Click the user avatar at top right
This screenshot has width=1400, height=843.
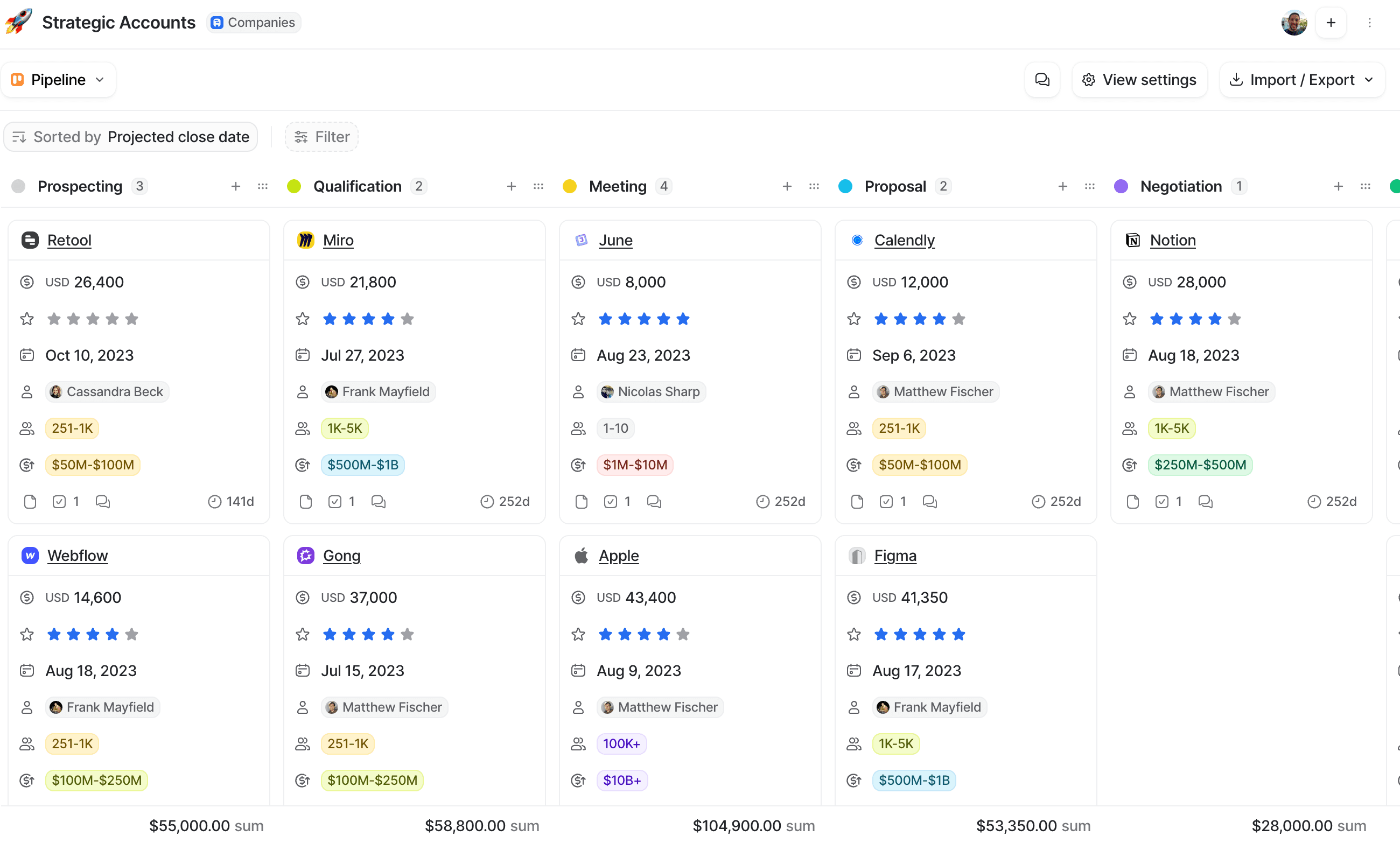pyautogui.click(x=1294, y=23)
